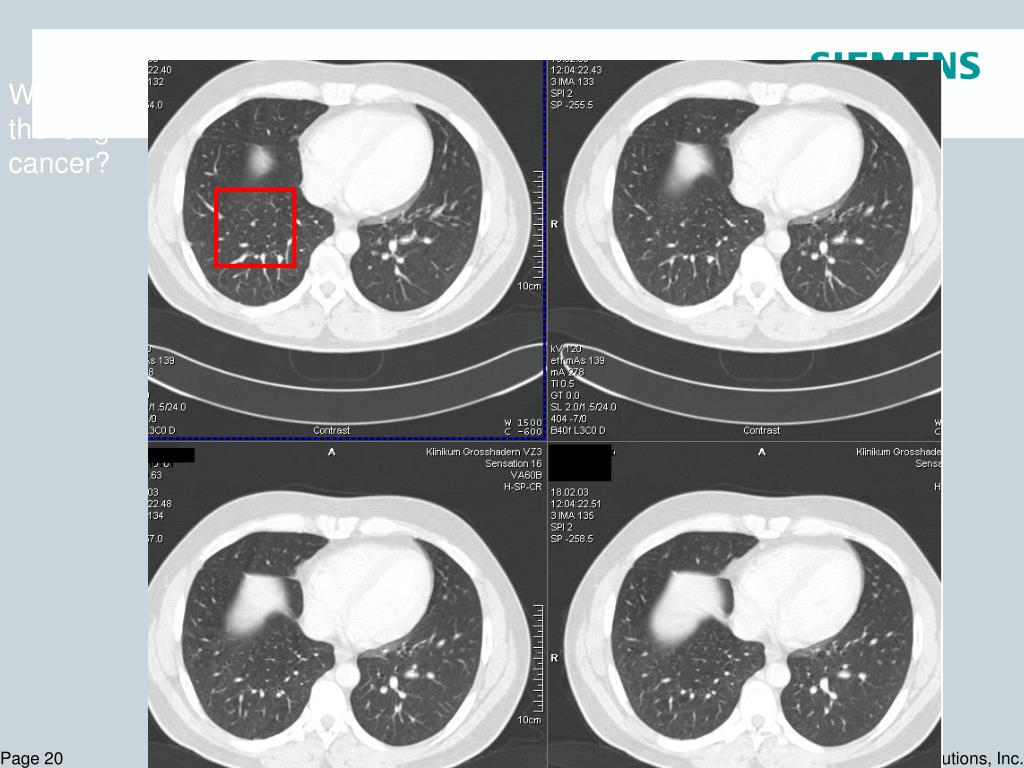Click 'Contrast' label beside W 1500
The height and width of the screenshot is (768, 1024).
[x=331, y=430]
